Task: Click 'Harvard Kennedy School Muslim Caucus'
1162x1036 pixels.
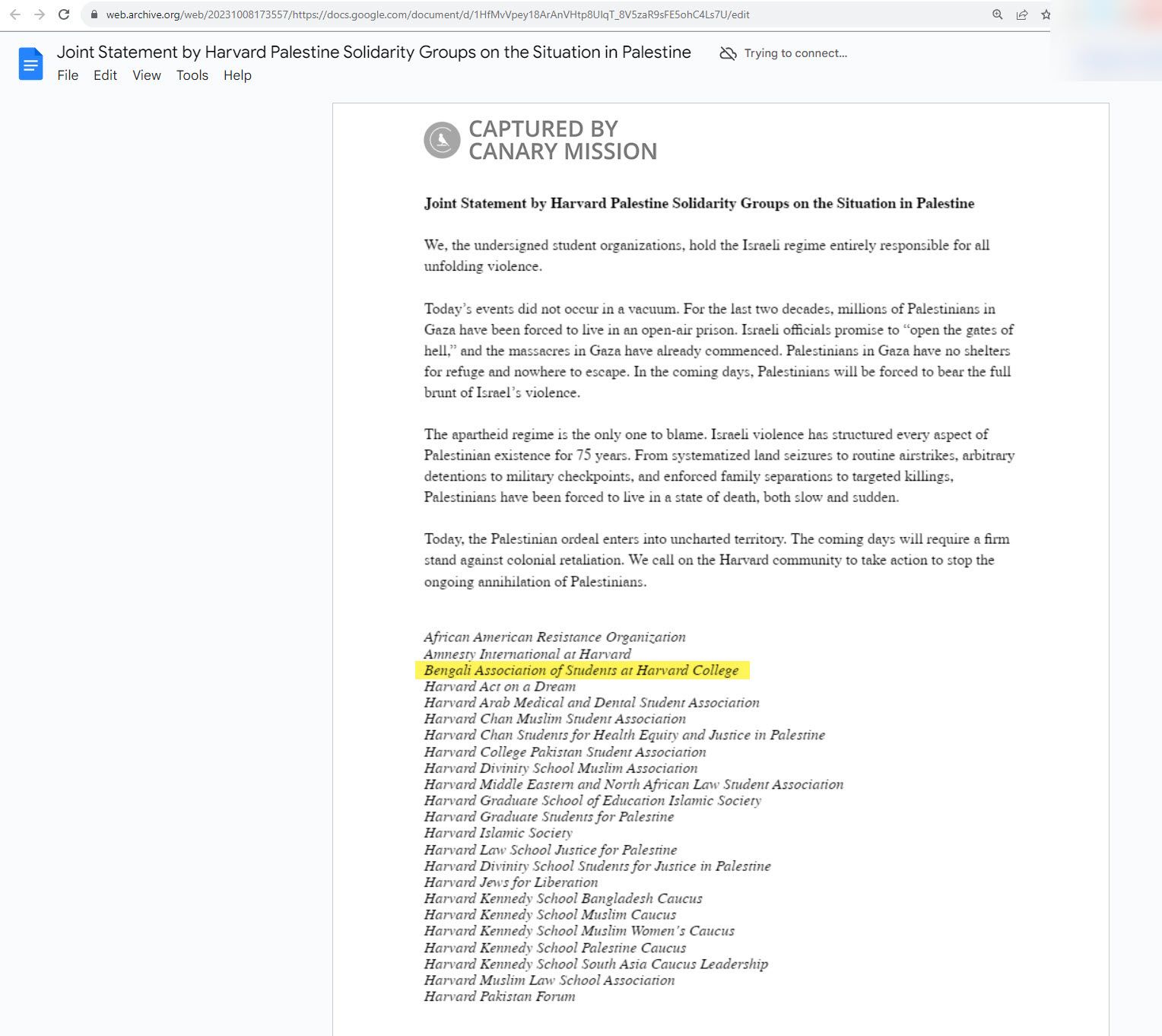Action: 550,914
